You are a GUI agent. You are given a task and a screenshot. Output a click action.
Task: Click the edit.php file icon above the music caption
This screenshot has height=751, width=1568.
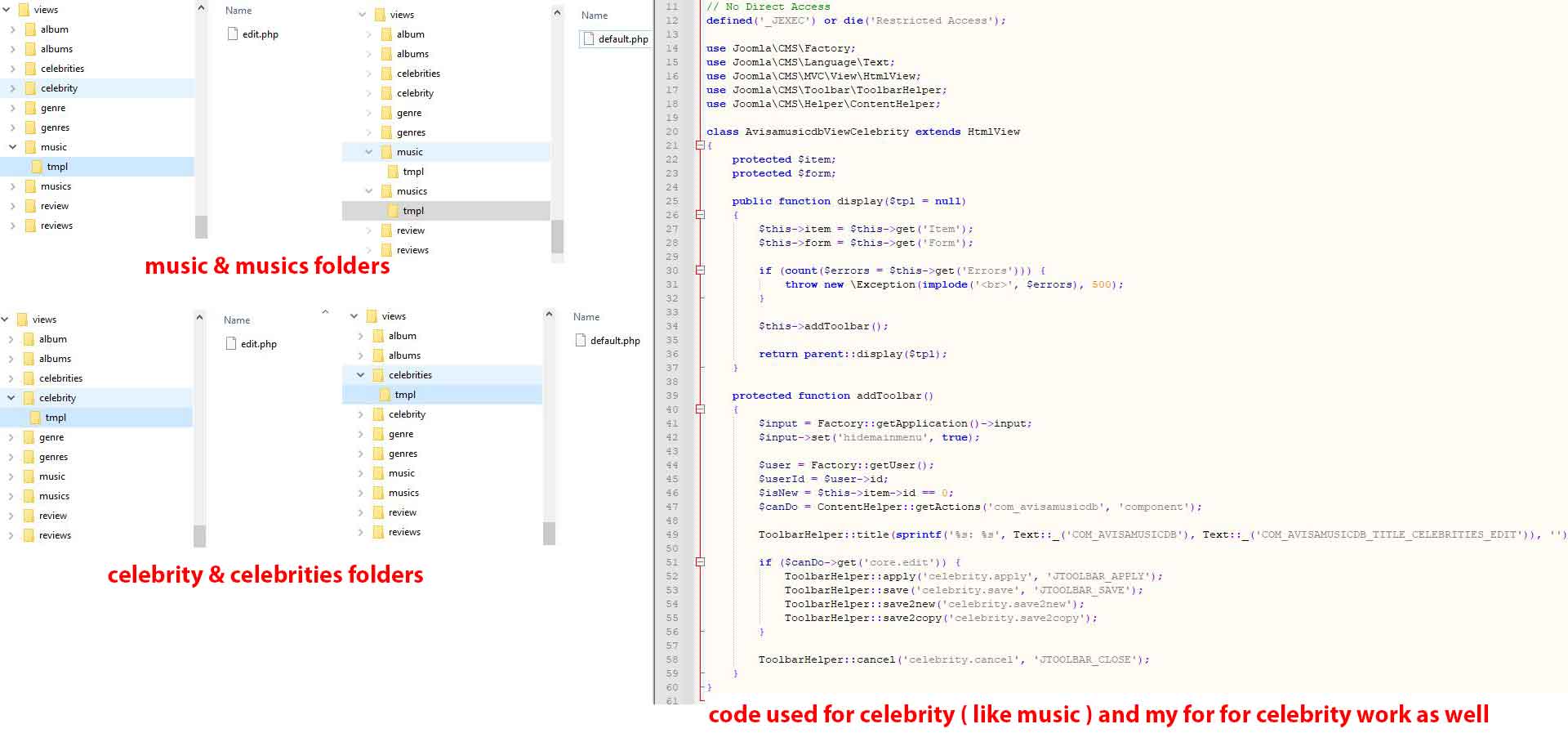[233, 34]
